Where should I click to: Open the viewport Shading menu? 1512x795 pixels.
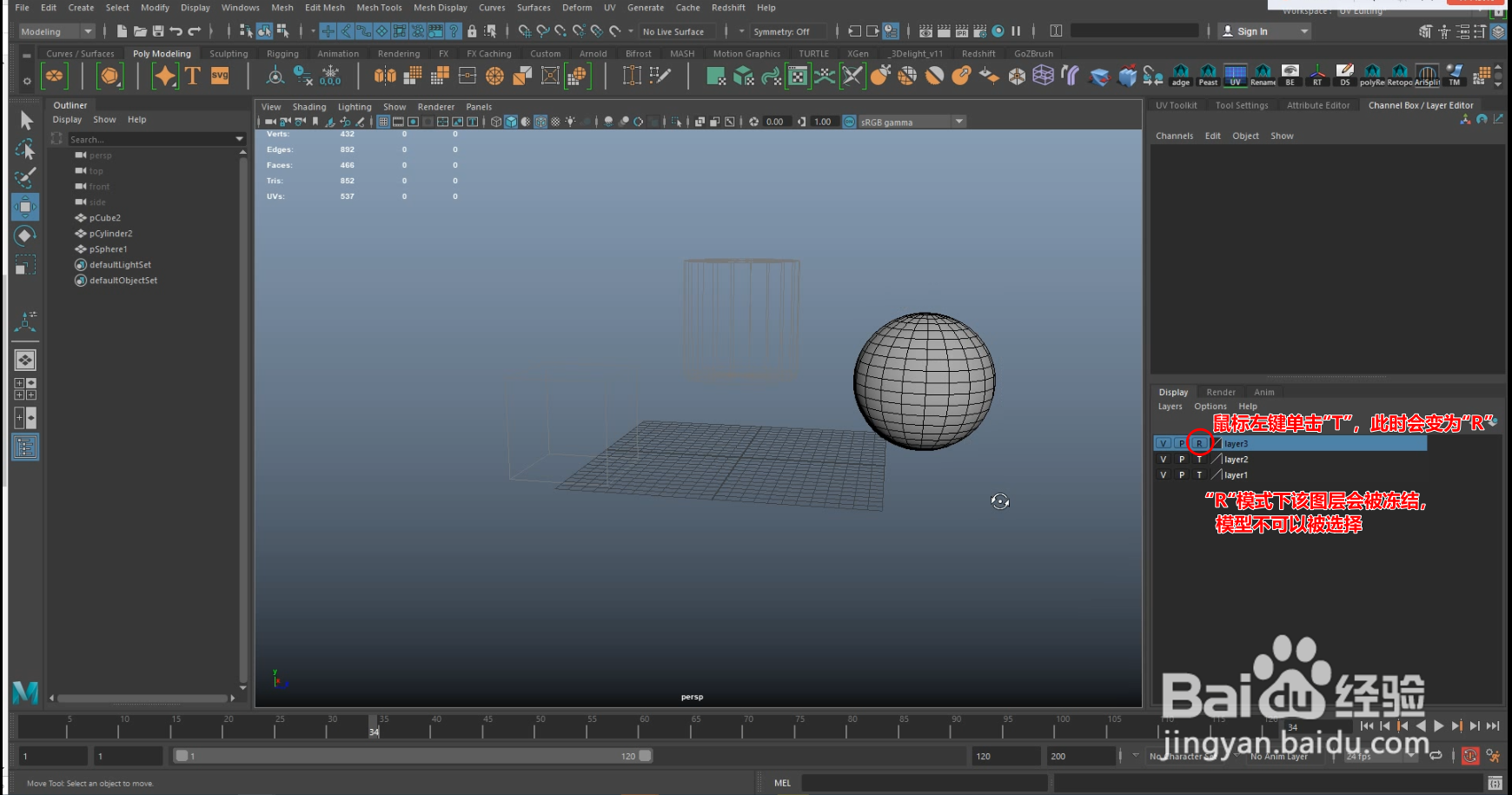pos(308,107)
